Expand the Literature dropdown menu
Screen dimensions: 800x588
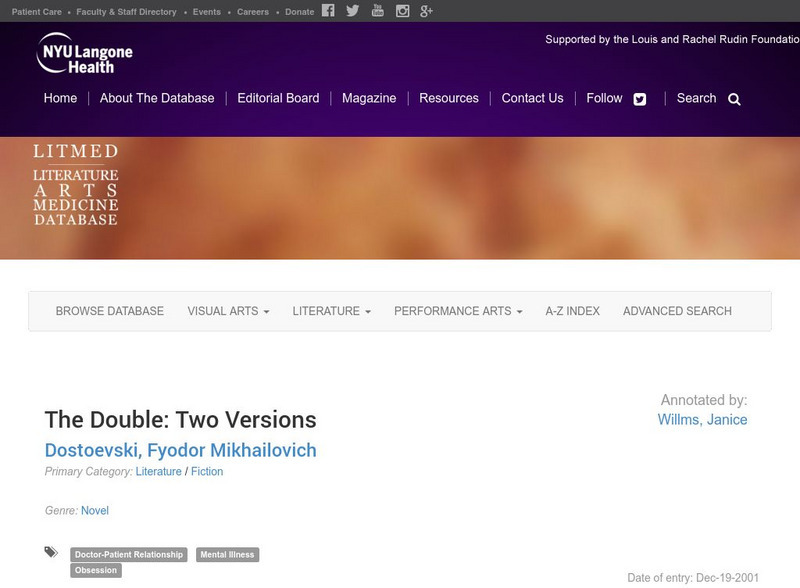[x=332, y=311]
